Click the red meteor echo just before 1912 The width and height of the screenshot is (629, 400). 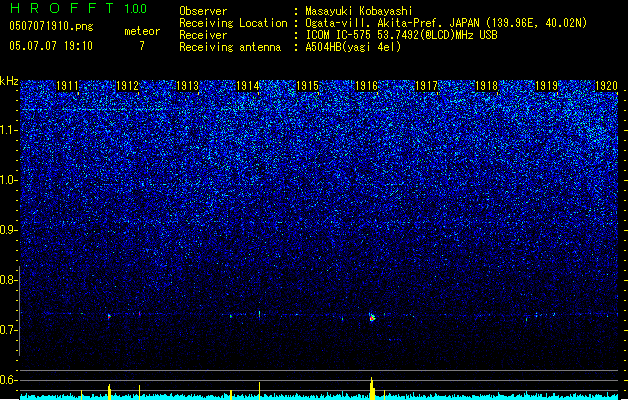109,317
